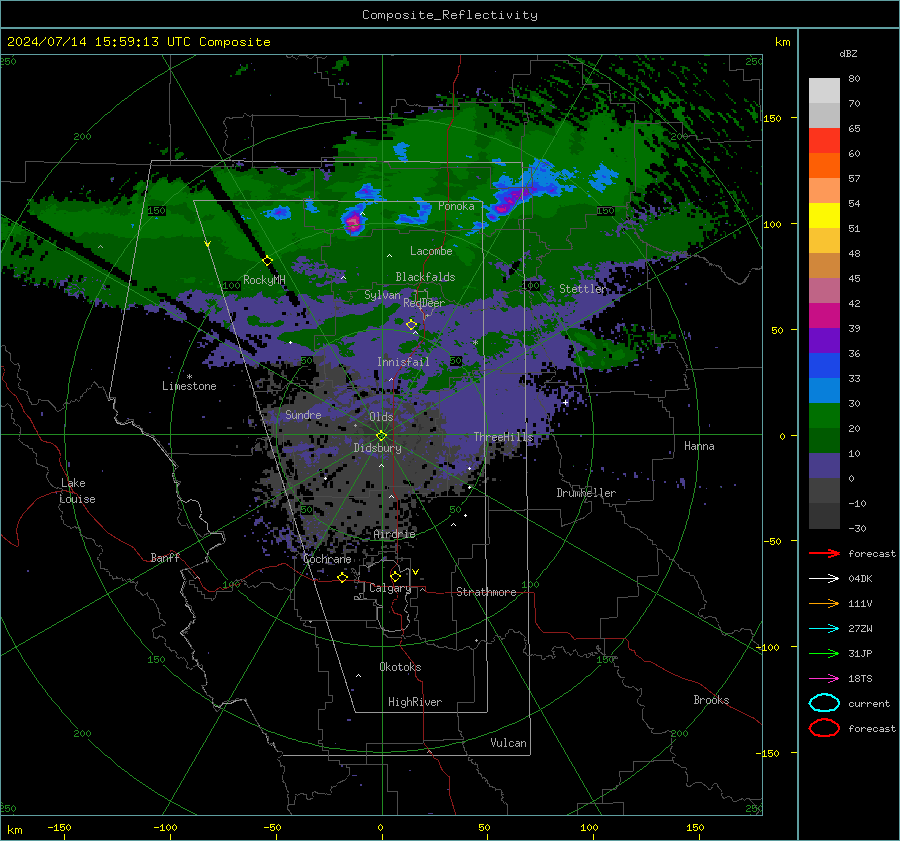
Task: Click yellow diamond marker below RedDeer
Action: (x=411, y=325)
